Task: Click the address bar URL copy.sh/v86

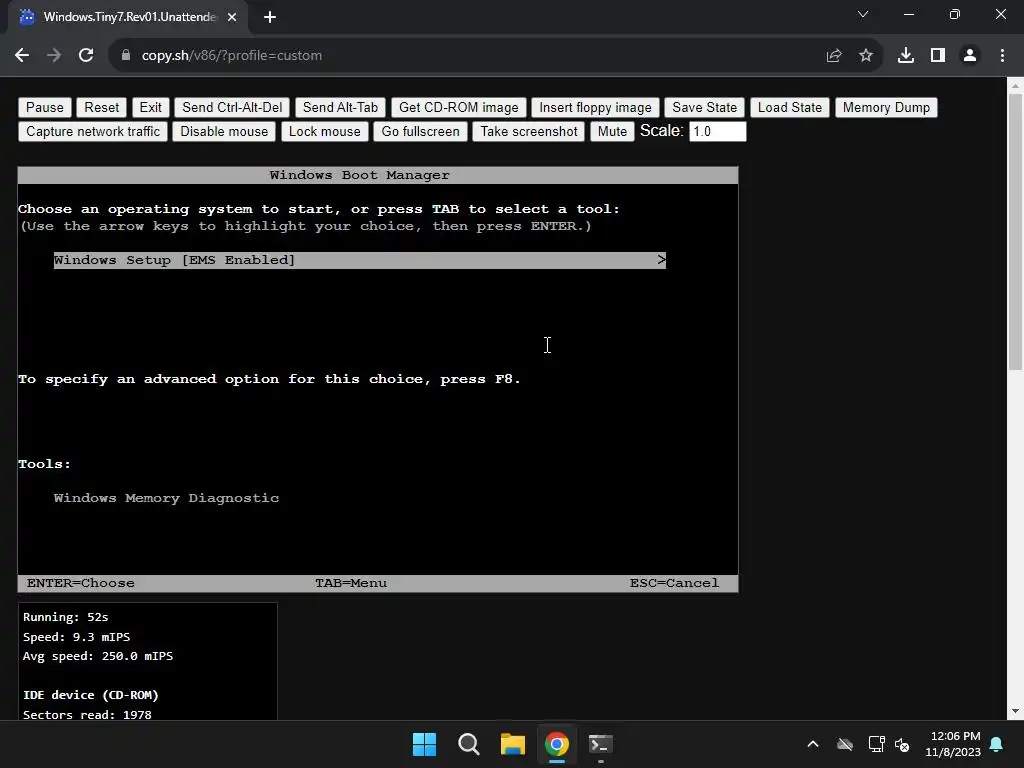Action: (x=232, y=56)
